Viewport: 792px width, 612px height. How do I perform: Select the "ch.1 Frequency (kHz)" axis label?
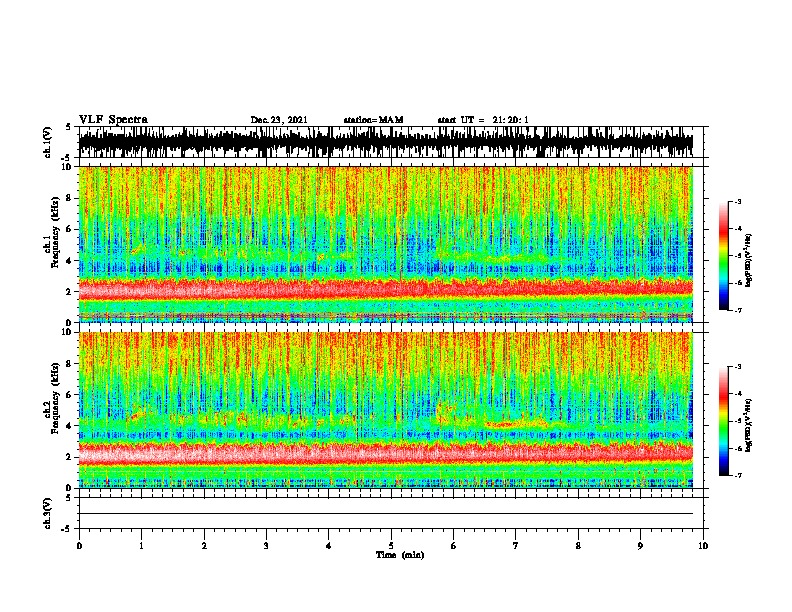[52, 233]
